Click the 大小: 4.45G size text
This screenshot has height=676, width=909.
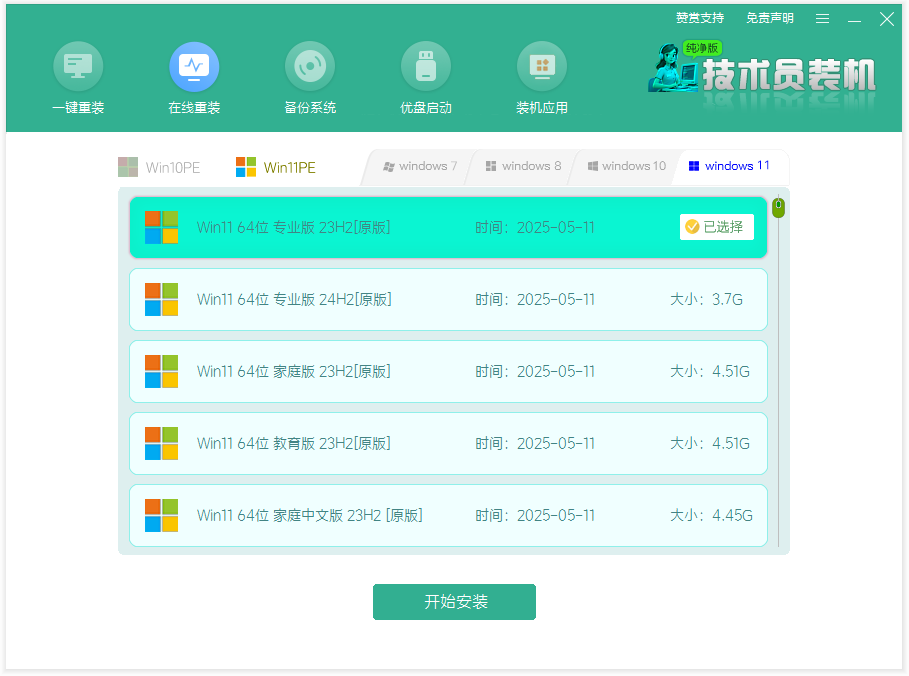(711, 515)
